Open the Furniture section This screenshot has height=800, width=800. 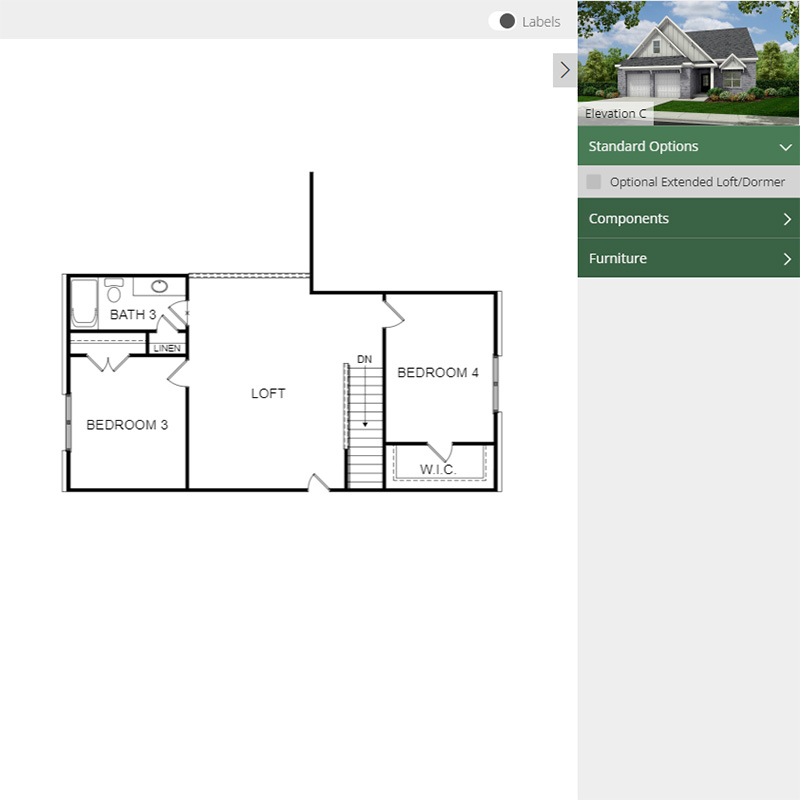coord(688,258)
